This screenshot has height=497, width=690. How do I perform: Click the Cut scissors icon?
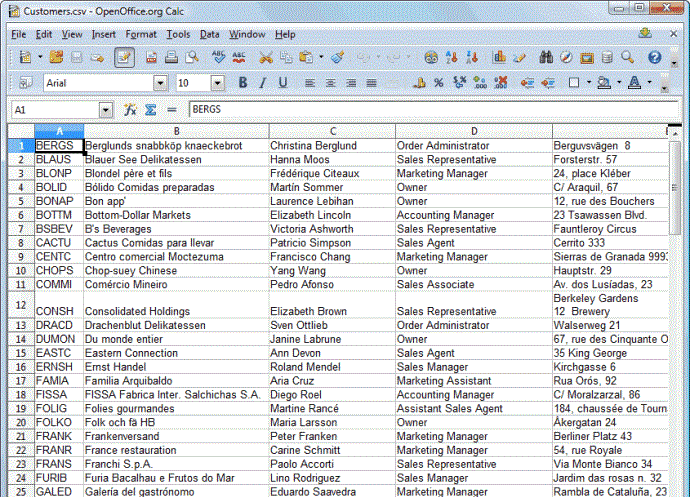pos(266,57)
